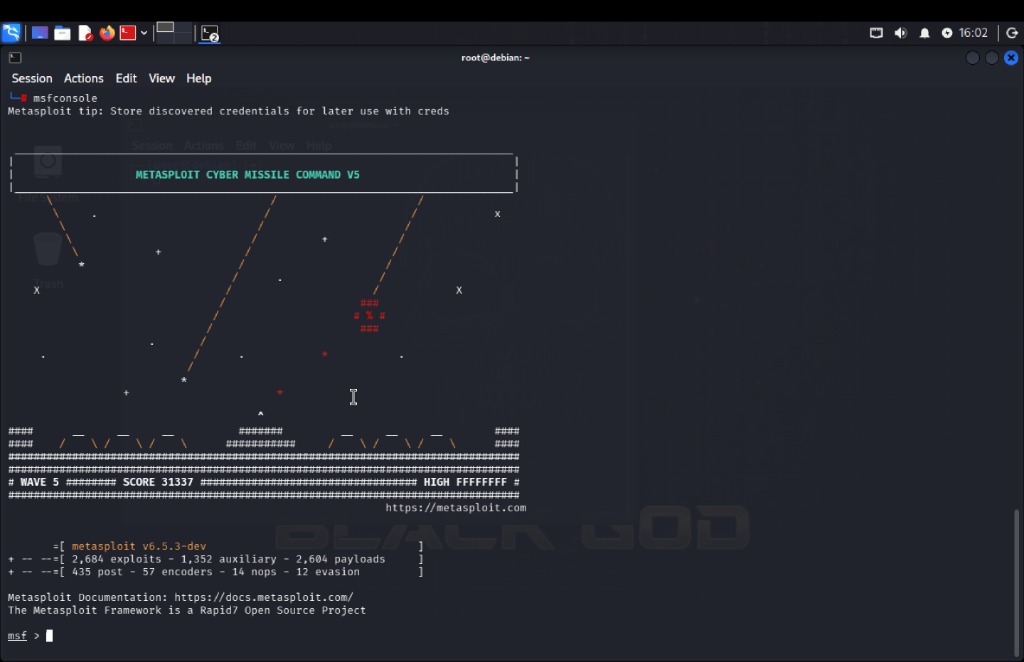
Task: Click the terminal vertical scrollbar
Action: [1016, 581]
